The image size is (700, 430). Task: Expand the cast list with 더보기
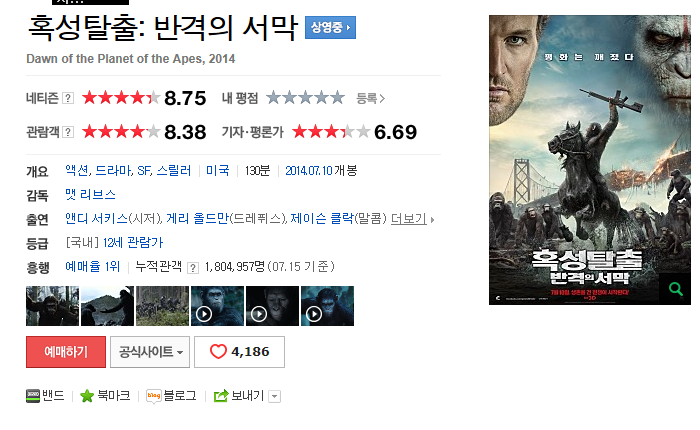[x=412, y=219]
